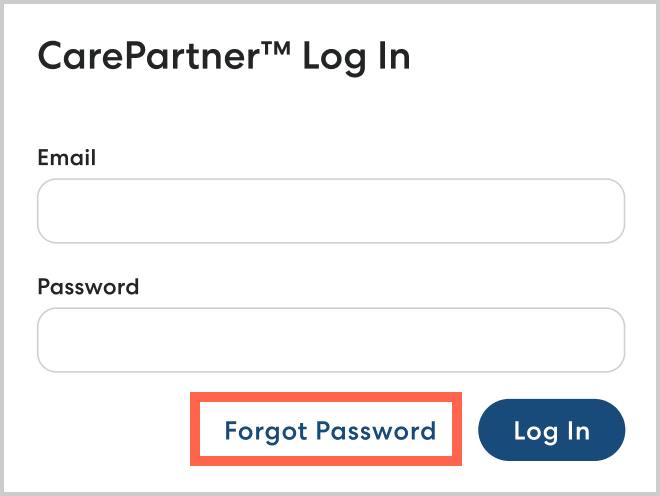Click the Password label text
The height and width of the screenshot is (496, 660).
click(88, 287)
